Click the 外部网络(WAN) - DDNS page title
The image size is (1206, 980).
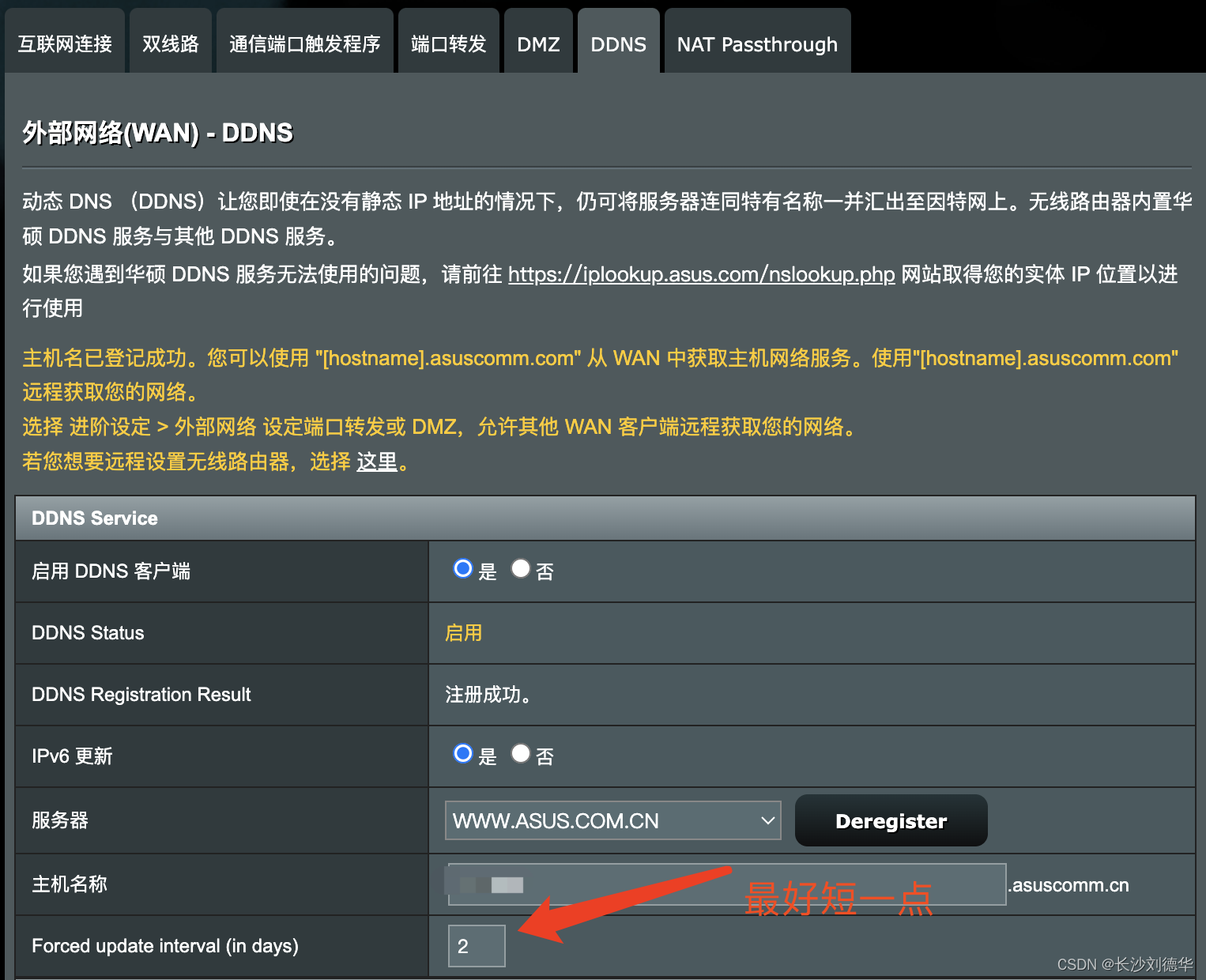click(x=157, y=133)
